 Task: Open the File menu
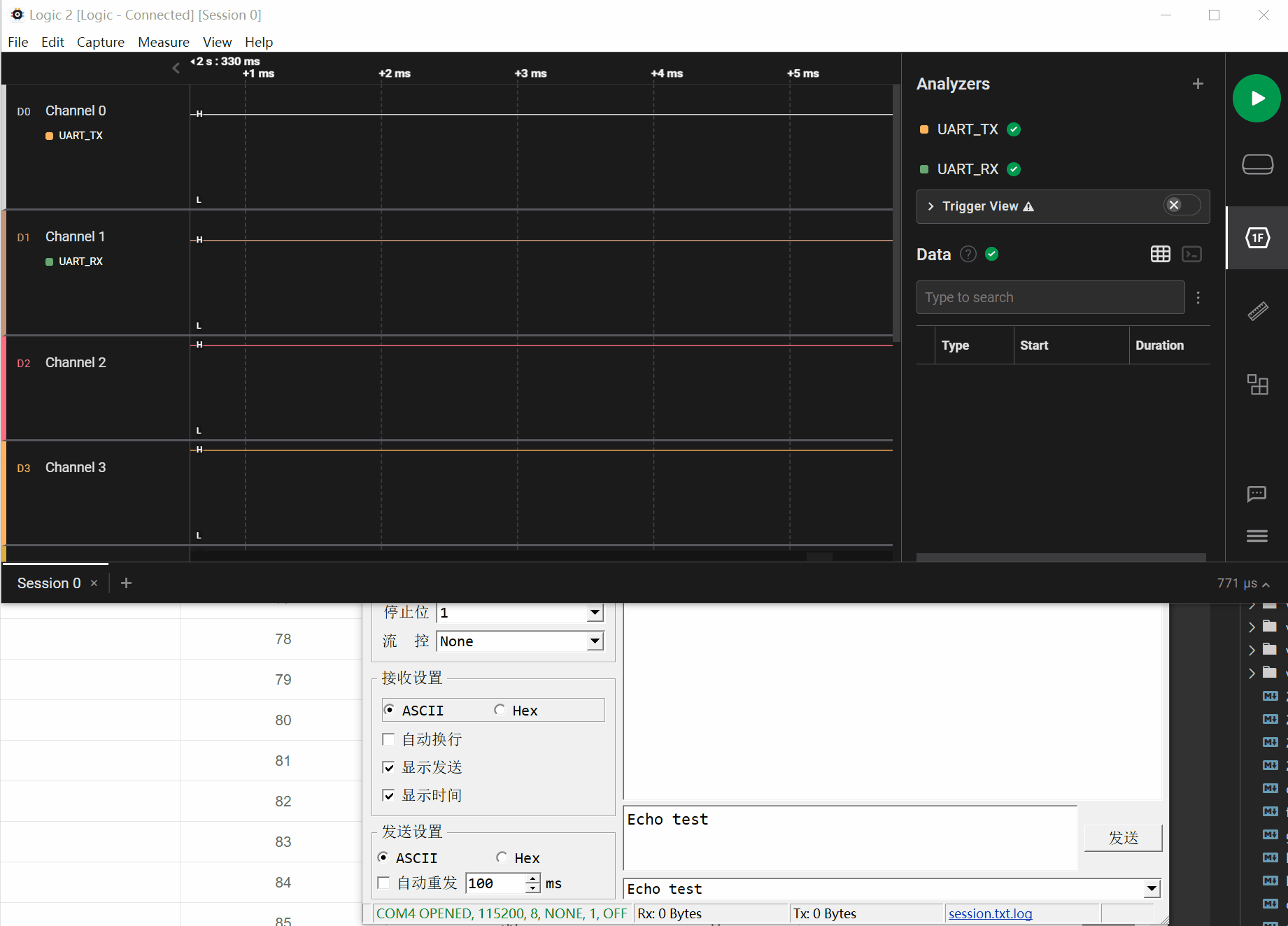[x=18, y=42]
